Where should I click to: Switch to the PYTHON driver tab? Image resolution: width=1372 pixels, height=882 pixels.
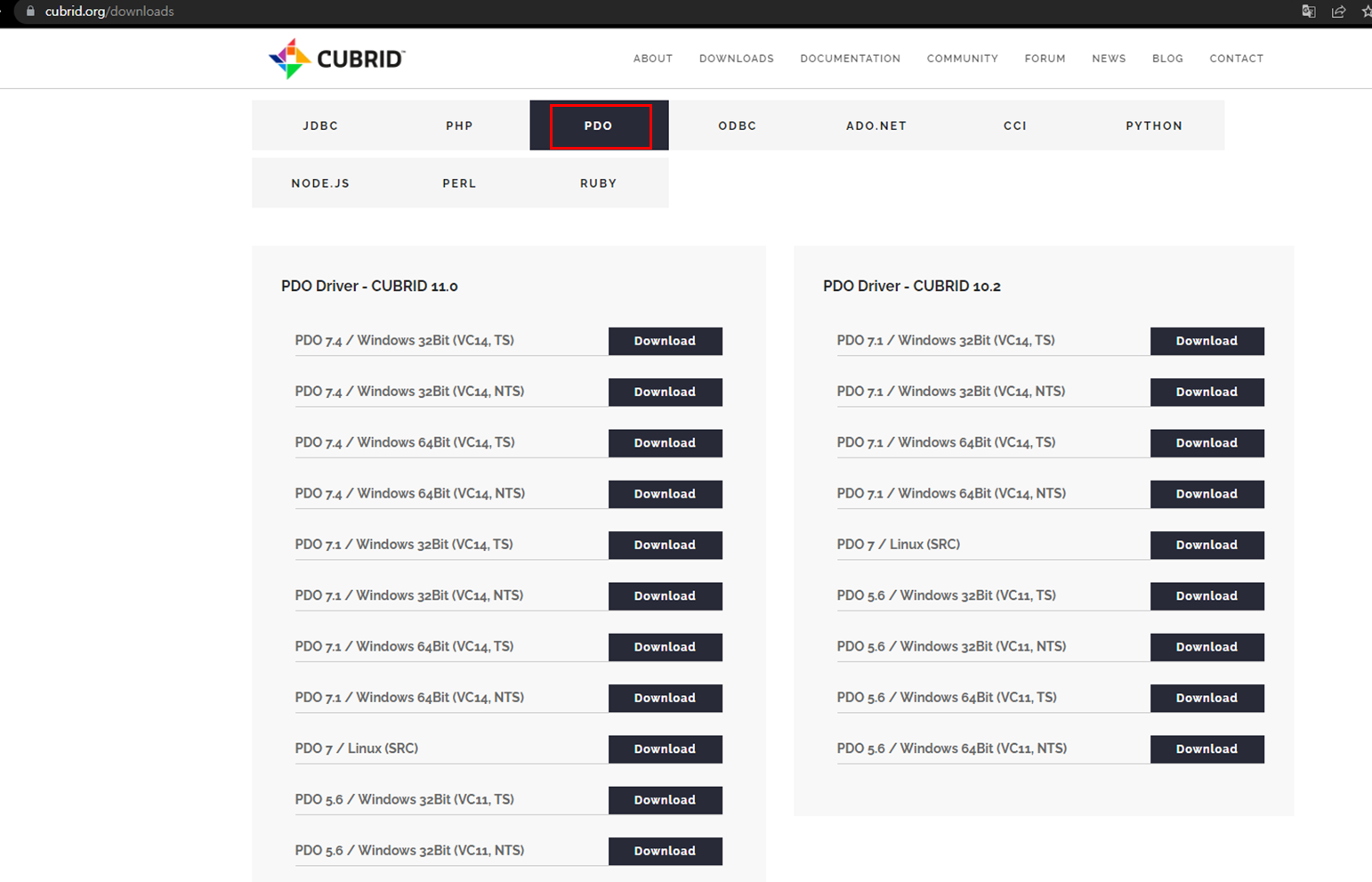point(1154,125)
